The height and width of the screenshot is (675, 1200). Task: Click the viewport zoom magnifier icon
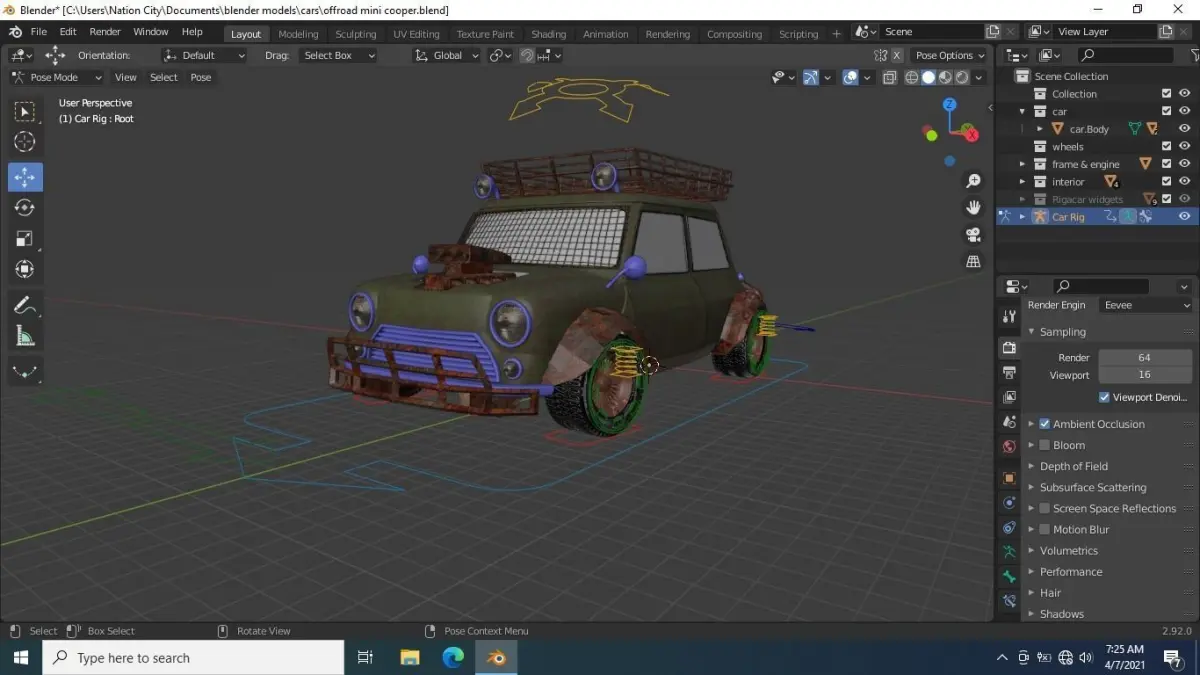[973, 181]
